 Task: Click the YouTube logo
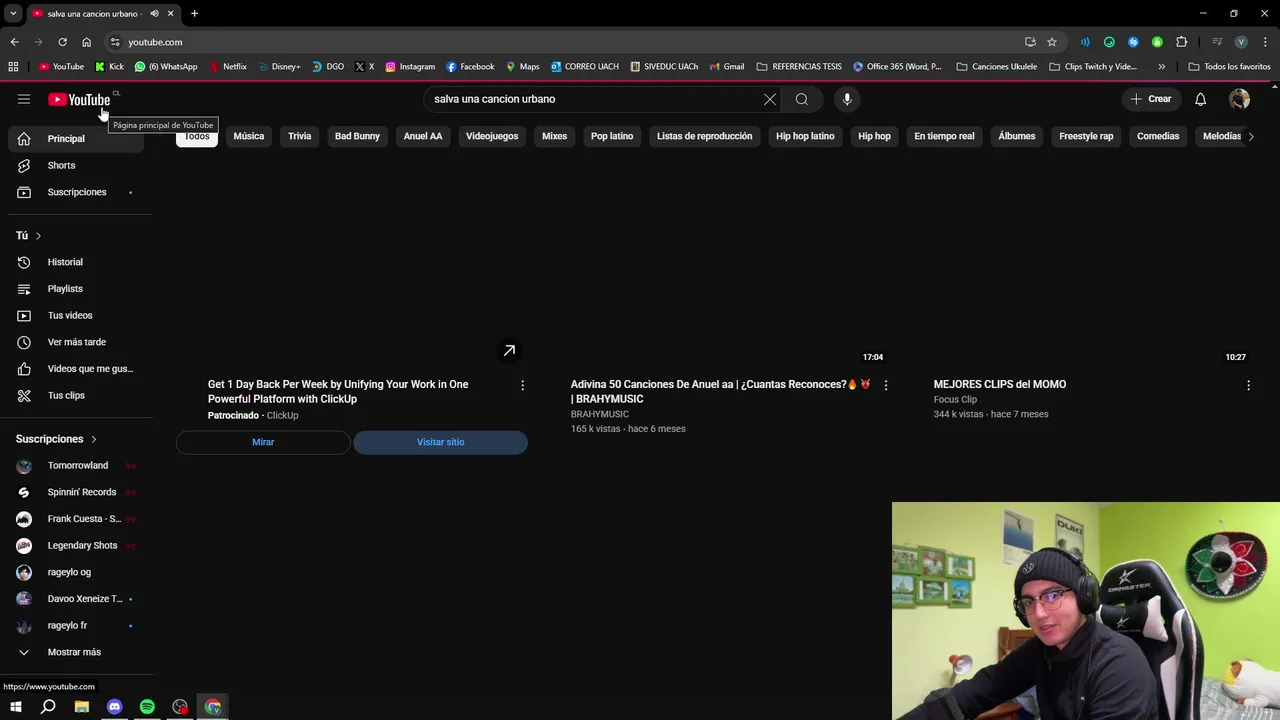point(79,99)
